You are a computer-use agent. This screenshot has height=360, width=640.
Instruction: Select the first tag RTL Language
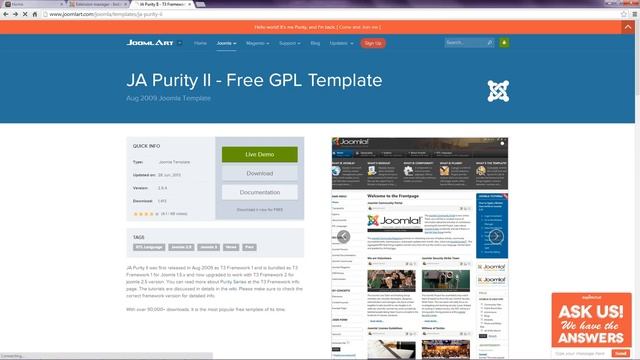[149, 247]
